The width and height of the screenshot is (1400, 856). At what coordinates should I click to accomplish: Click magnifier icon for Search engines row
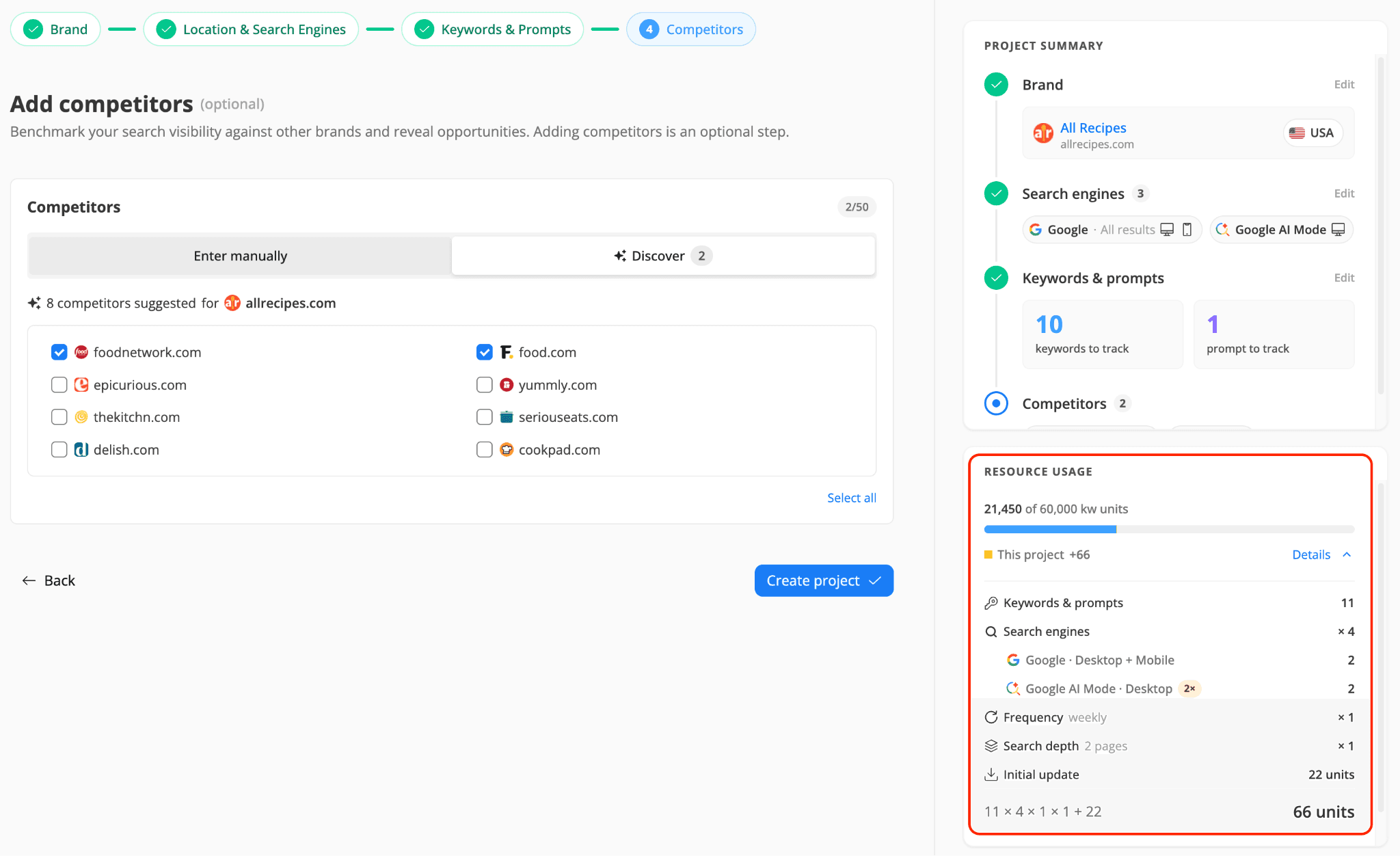991,632
